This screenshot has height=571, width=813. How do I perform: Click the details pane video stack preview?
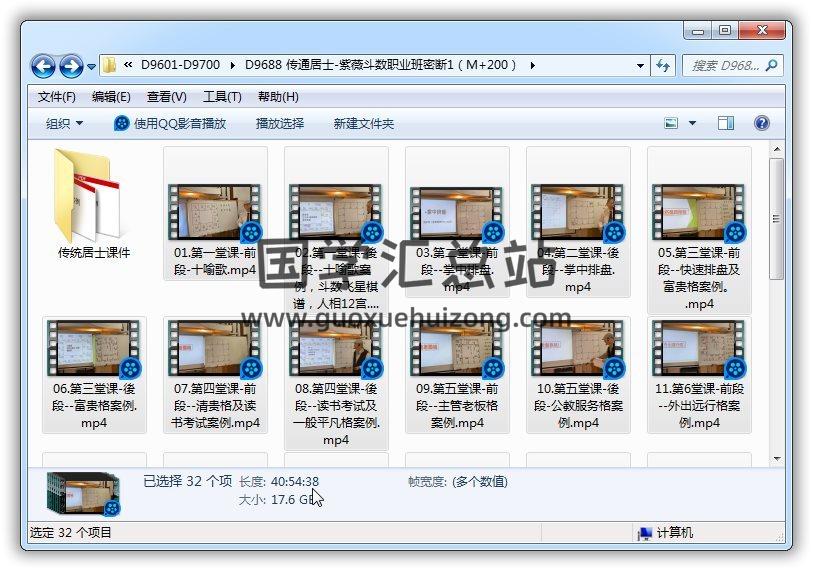pyautogui.click(x=83, y=493)
